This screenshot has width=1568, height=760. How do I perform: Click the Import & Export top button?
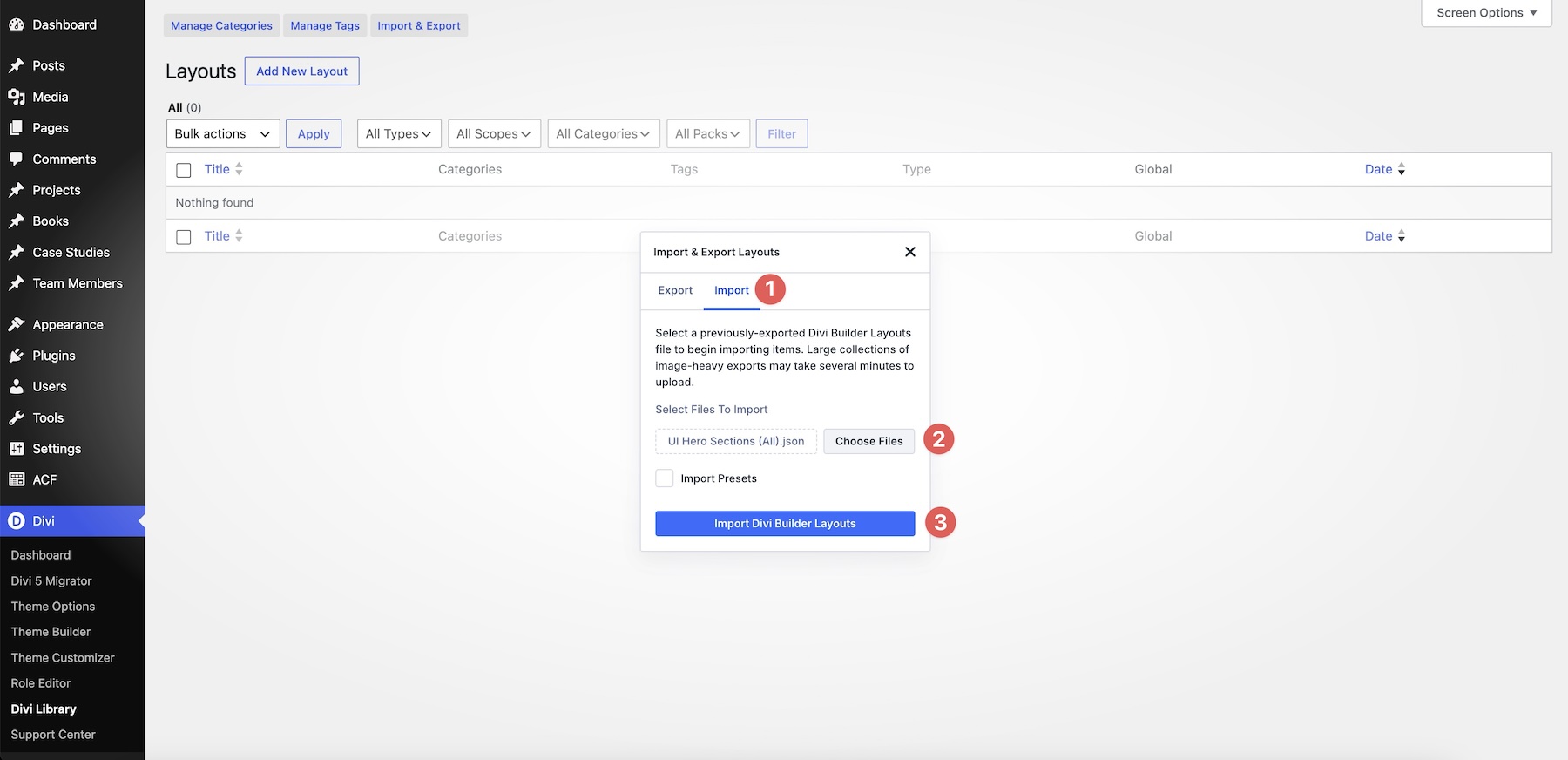click(419, 25)
